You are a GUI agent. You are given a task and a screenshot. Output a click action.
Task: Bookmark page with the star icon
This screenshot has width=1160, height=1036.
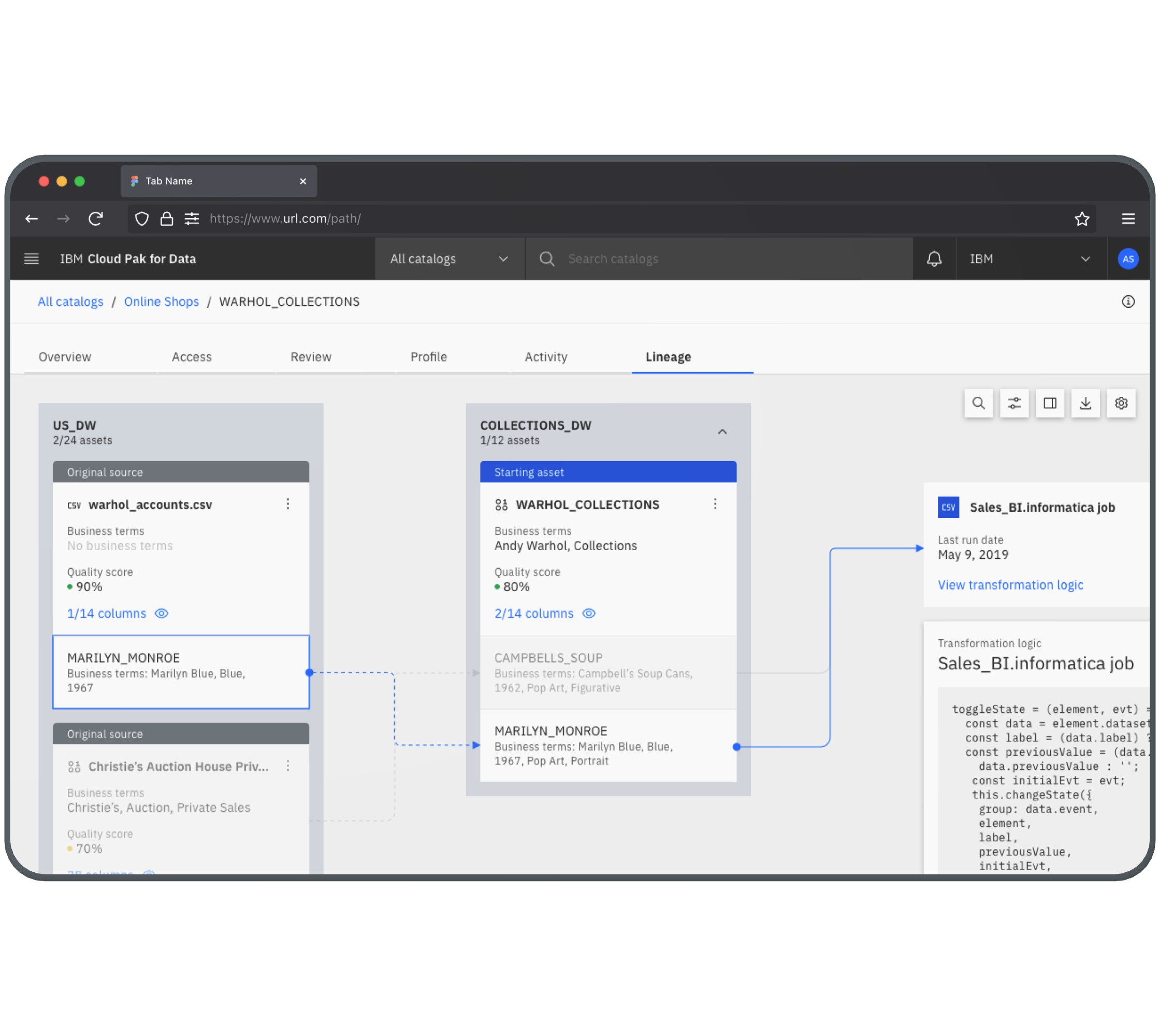pyautogui.click(x=1081, y=219)
